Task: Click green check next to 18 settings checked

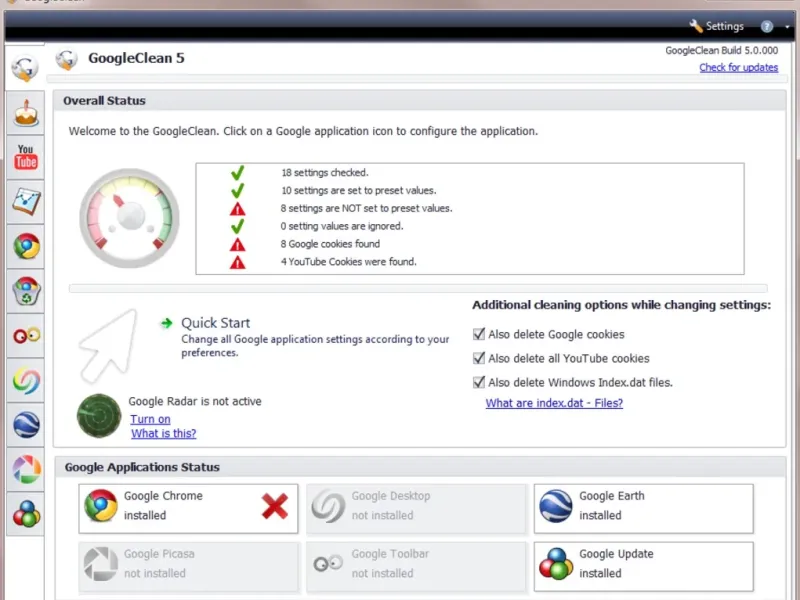Action: pos(237,173)
